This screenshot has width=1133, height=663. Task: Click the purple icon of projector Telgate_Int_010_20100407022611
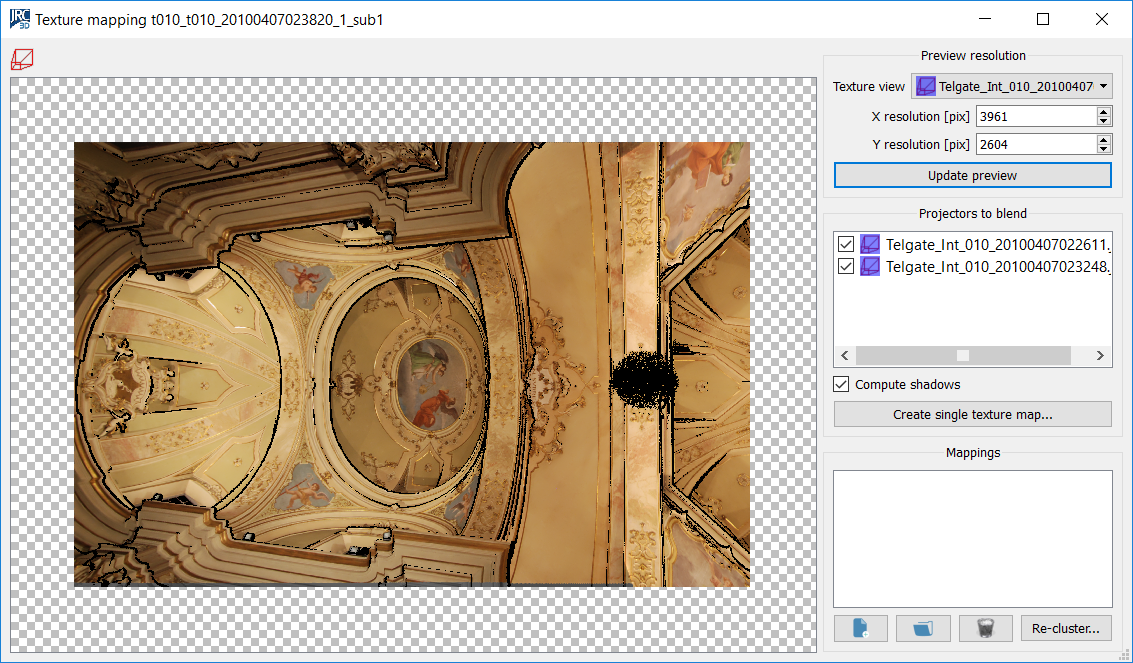tap(870, 244)
